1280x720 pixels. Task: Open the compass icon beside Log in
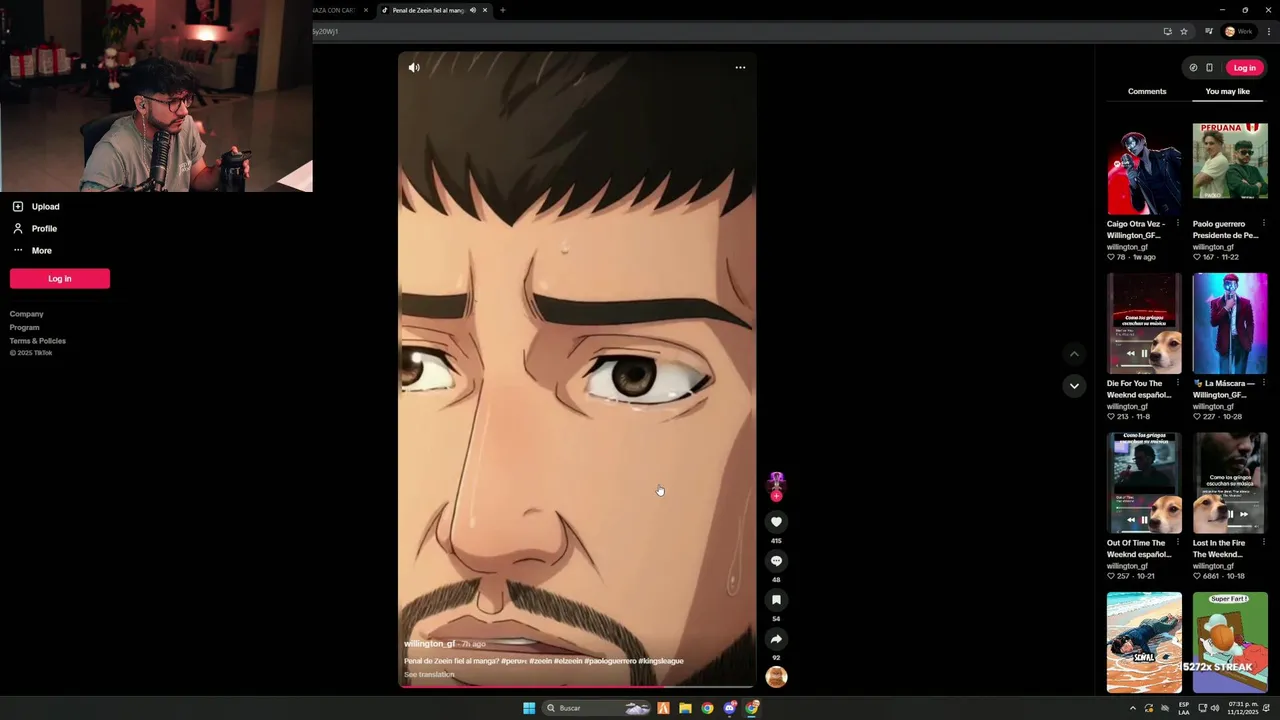tap(1193, 68)
